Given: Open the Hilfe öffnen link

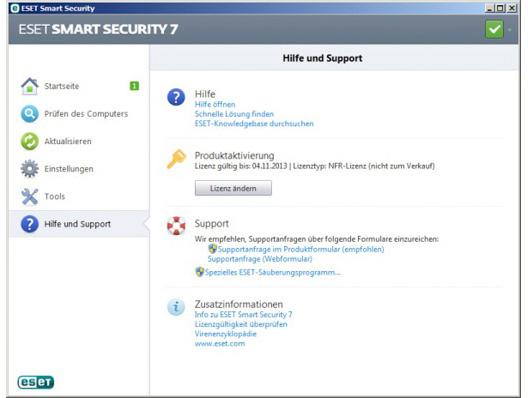Looking at the screenshot, I should point(215,104).
